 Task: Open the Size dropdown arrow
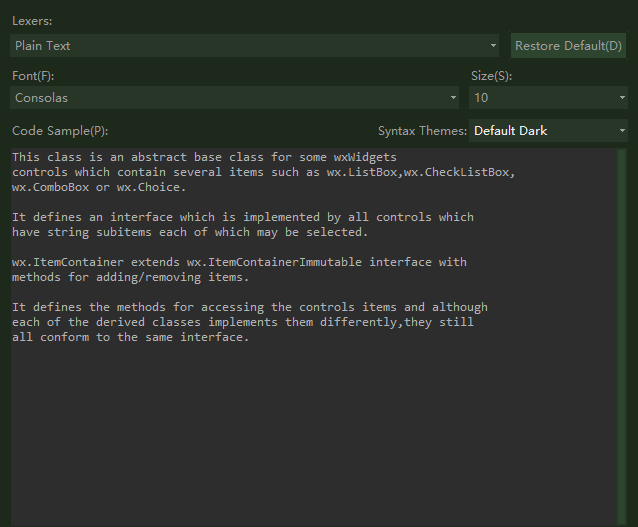coord(622,98)
